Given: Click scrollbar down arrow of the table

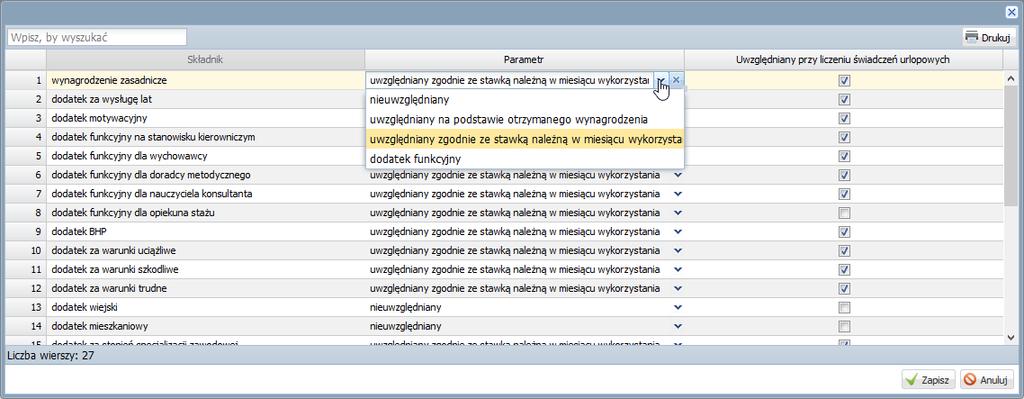Looking at the screenshot, I should tap(1011, 338).
